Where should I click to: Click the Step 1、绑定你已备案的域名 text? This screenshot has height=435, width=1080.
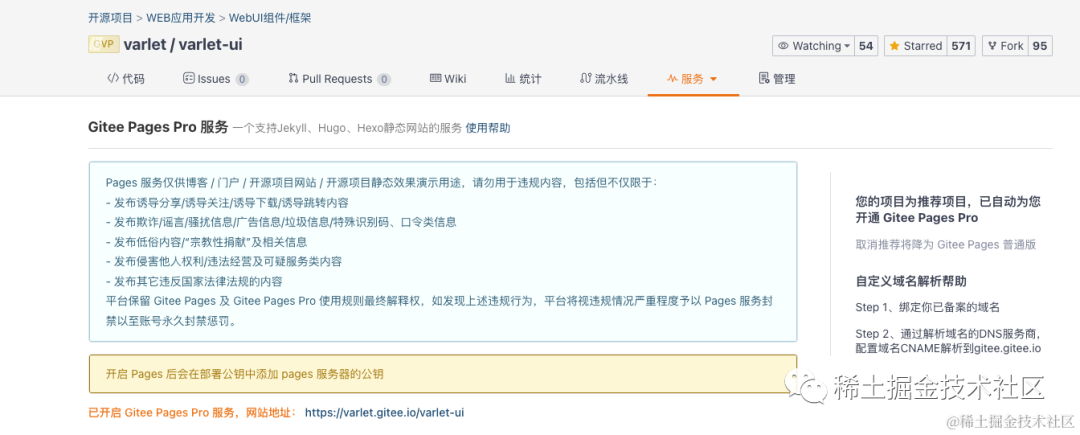click(927, 307)
